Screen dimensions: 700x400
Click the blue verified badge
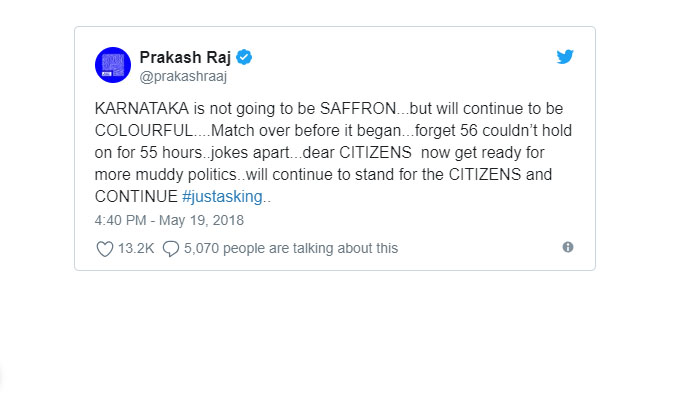point(244,57)
